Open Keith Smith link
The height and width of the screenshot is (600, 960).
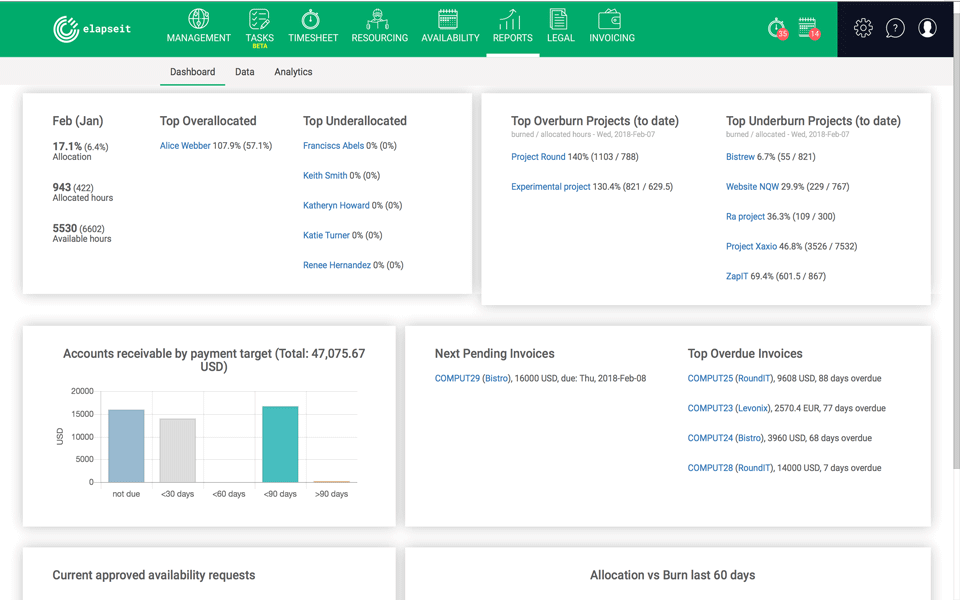pyautogui.click(x=325, y=176)
